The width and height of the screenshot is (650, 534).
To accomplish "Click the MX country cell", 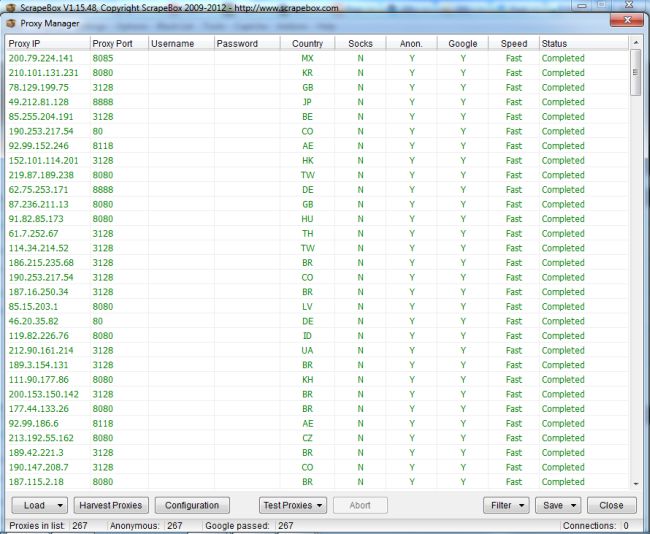I will (x=307, y=58).
